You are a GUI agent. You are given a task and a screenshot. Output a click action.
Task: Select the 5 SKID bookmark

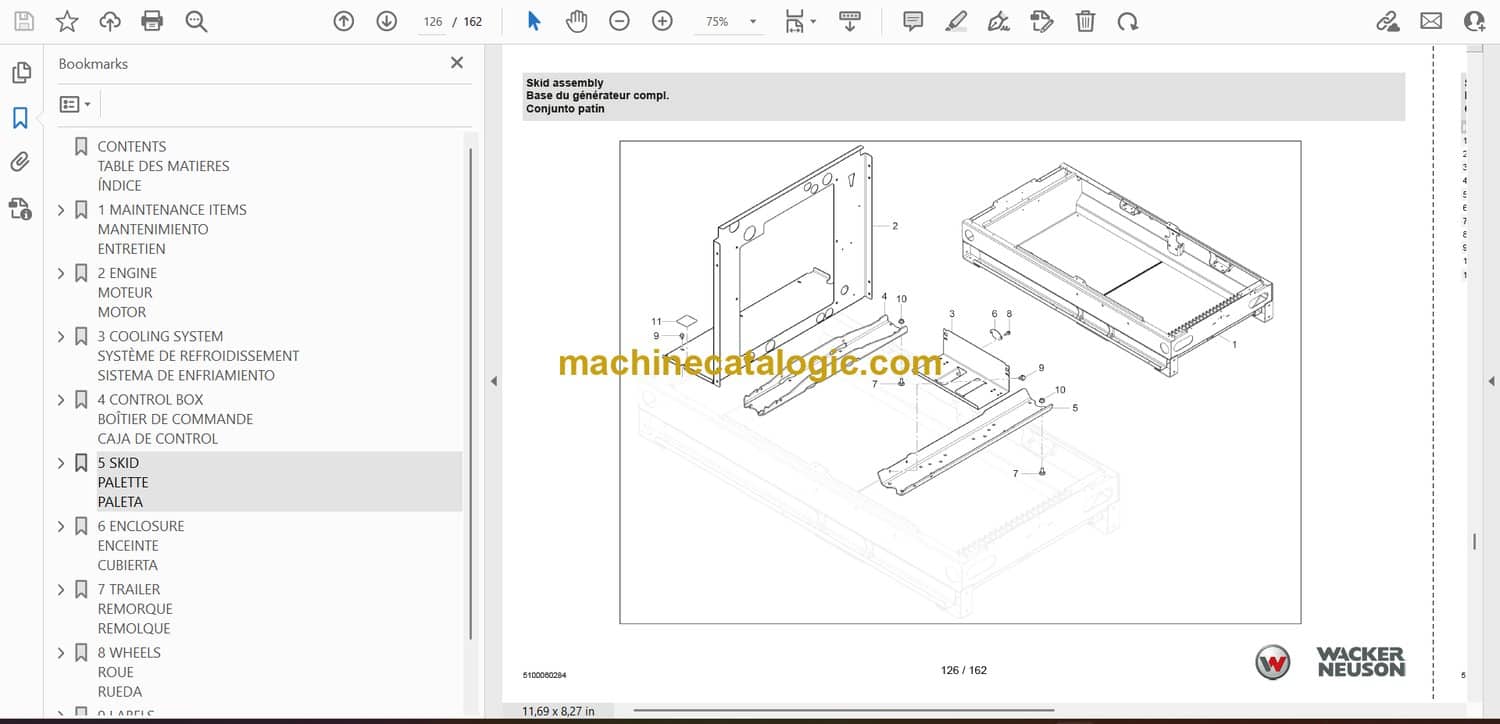tap(123, 482)
